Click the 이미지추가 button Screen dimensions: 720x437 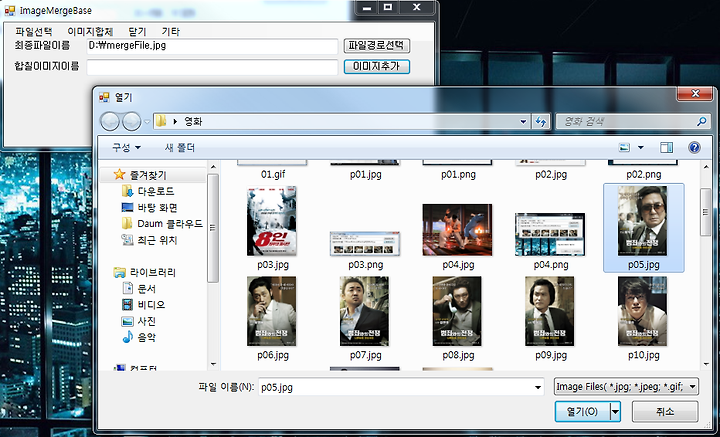(377, 67)
